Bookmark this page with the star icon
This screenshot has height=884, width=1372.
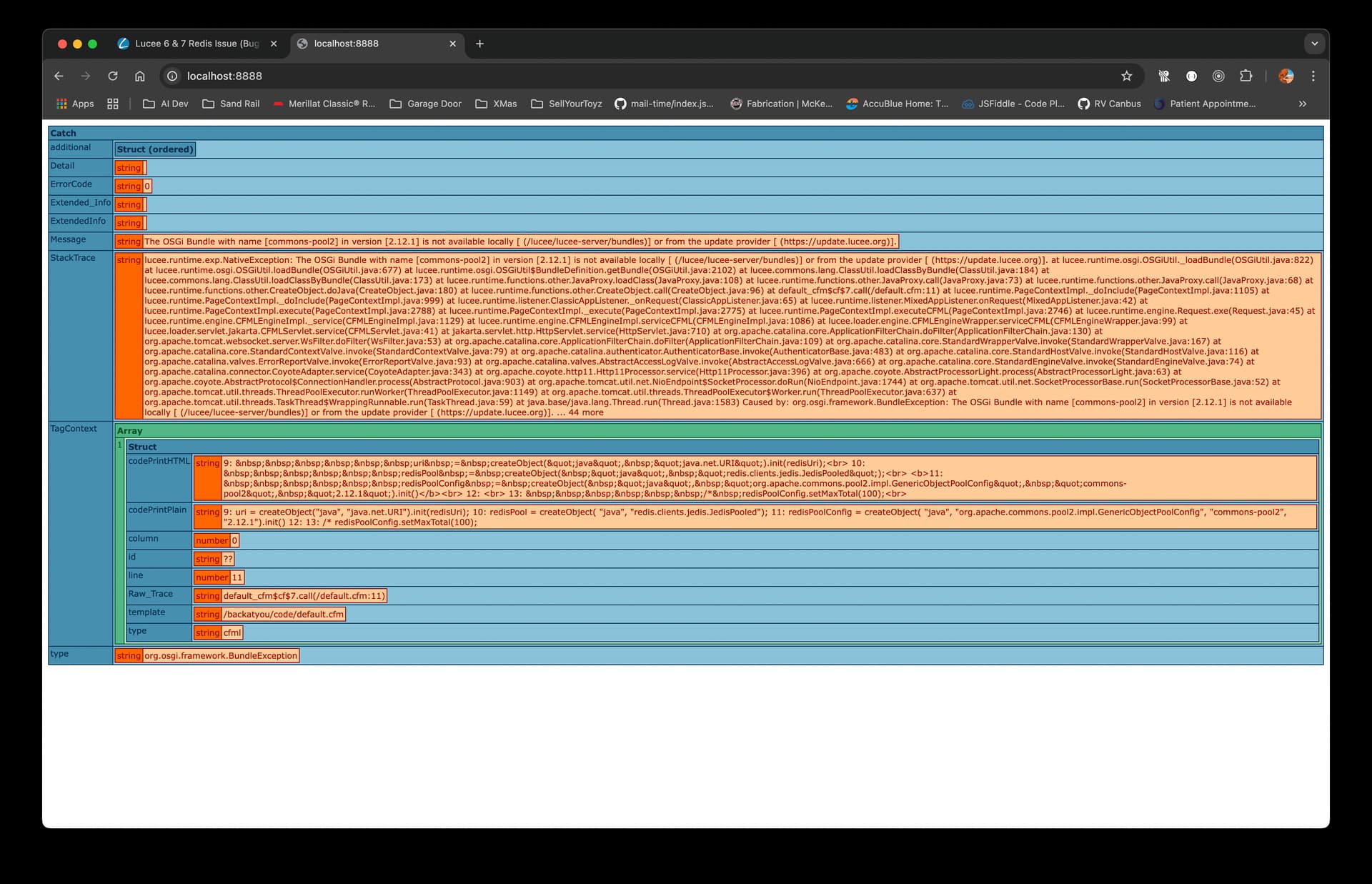pyautogui.click(x=1127, y=76)
